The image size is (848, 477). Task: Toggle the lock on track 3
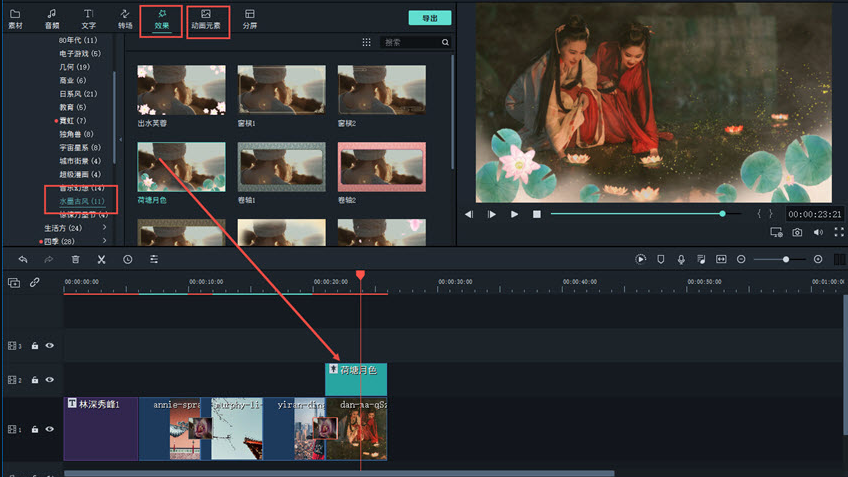[x=34, y=346]
